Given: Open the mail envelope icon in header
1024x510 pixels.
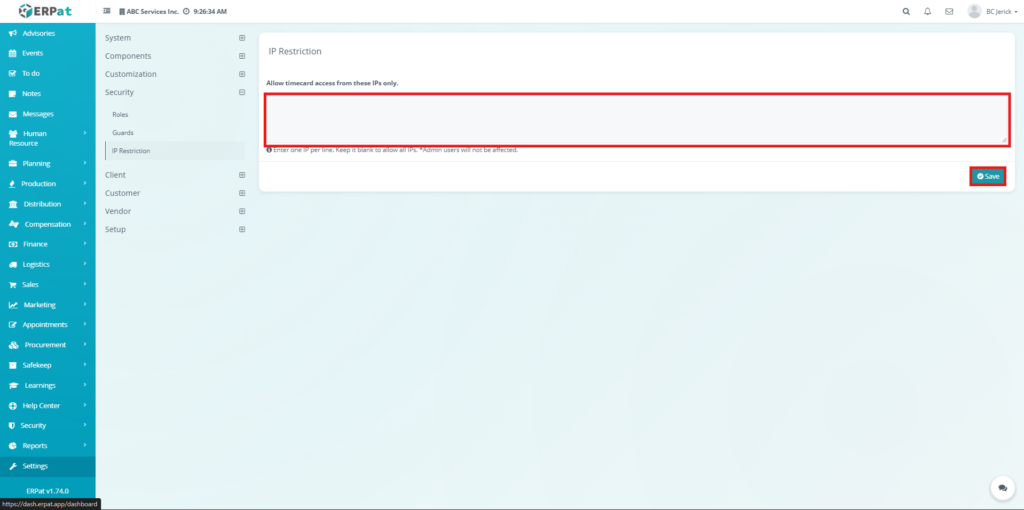Looking at the screenshot, I should pos(949,11).
